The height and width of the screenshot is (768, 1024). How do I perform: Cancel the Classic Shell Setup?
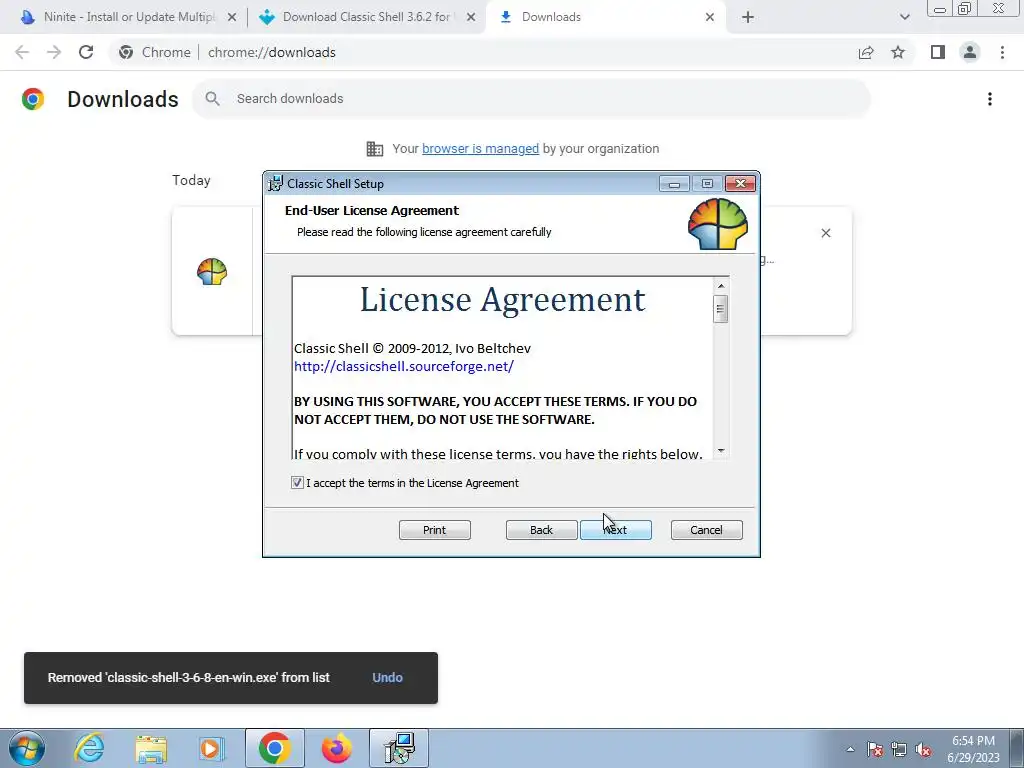click(x=706, y=530)
